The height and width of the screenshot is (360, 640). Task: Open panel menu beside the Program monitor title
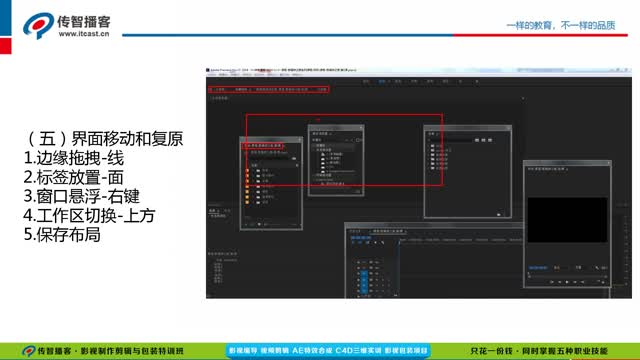pyautogui.click(x=567, y=169)
